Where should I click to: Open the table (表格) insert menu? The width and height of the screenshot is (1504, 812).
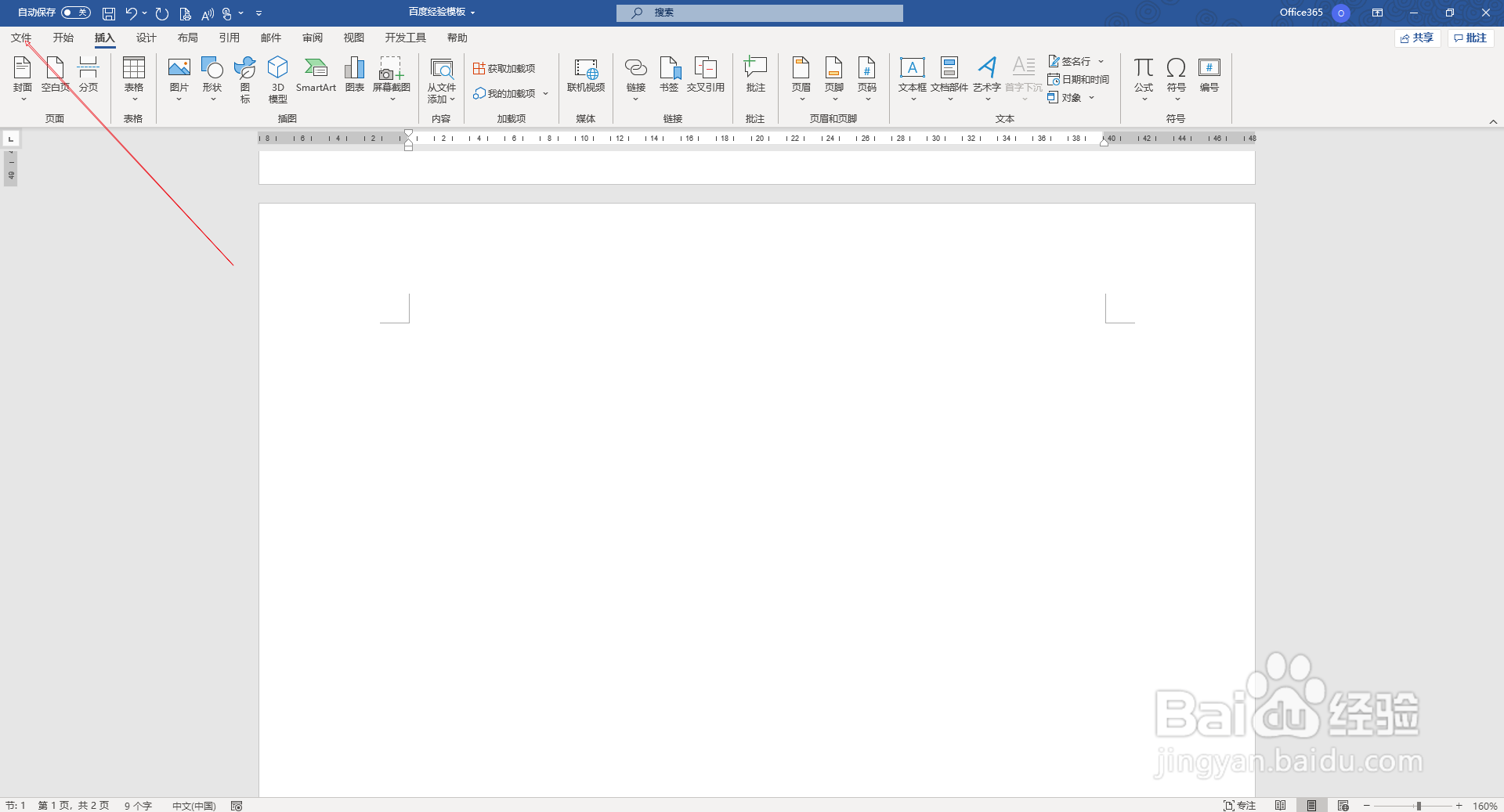(x=134, y=78)
